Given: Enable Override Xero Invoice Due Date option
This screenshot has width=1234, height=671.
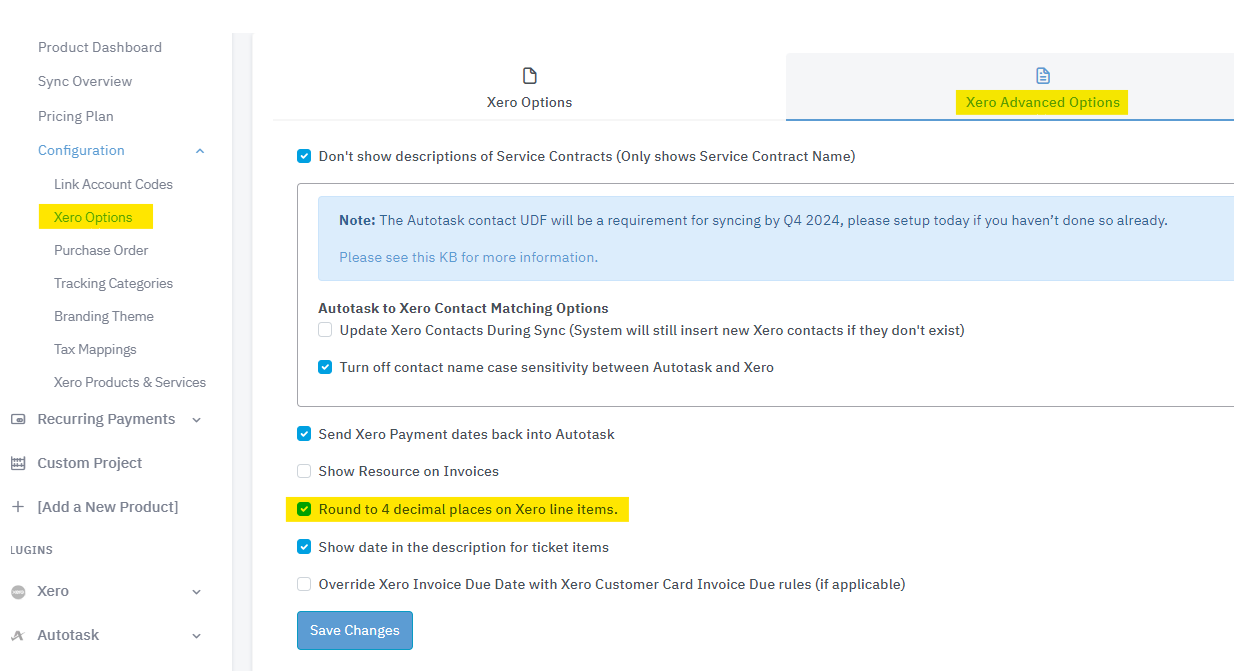Looking at the screenshot, I should [x=304, y=583].
